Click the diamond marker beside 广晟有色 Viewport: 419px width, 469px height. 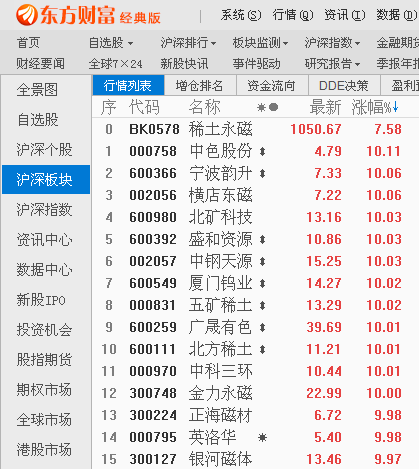(263, 327)
